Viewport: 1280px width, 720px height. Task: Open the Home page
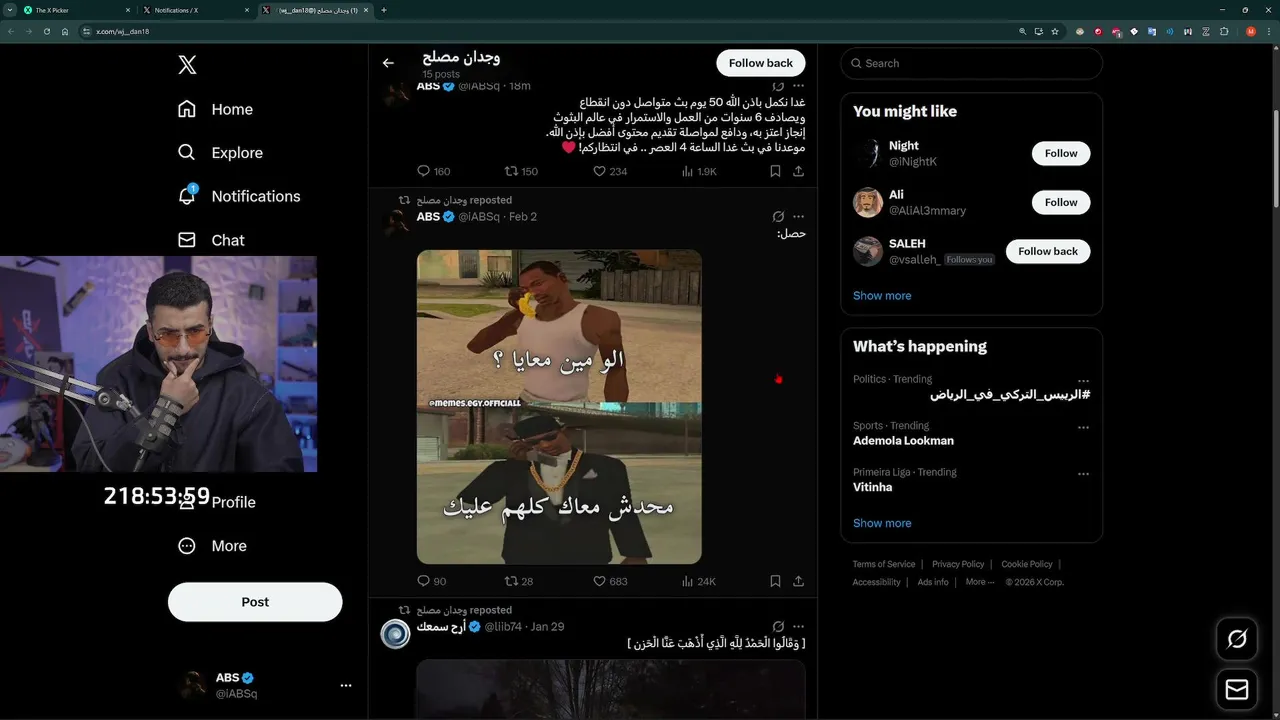[215, 109]
